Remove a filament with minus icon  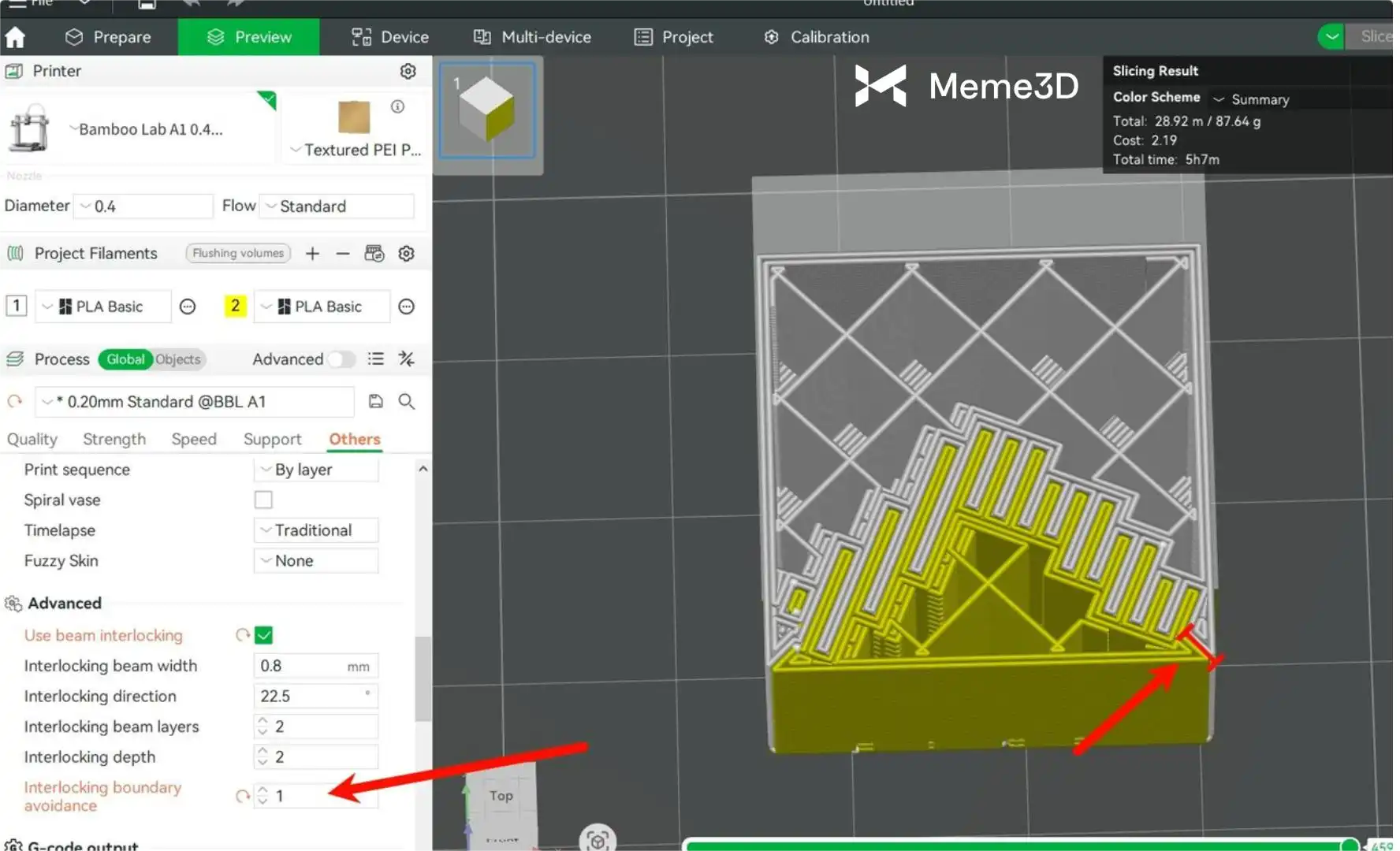342,254
